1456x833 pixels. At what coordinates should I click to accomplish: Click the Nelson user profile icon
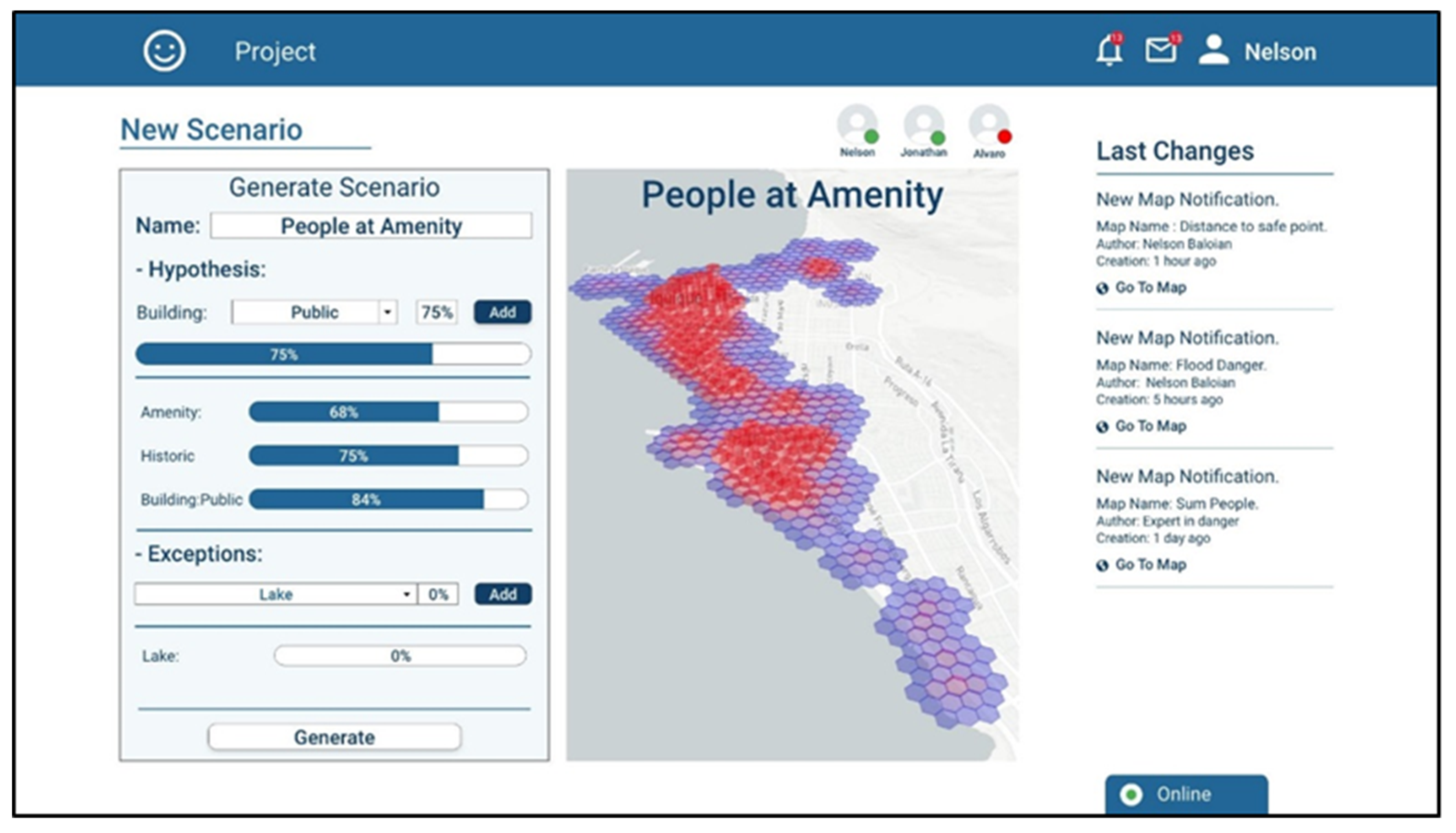coord(1213,51)
